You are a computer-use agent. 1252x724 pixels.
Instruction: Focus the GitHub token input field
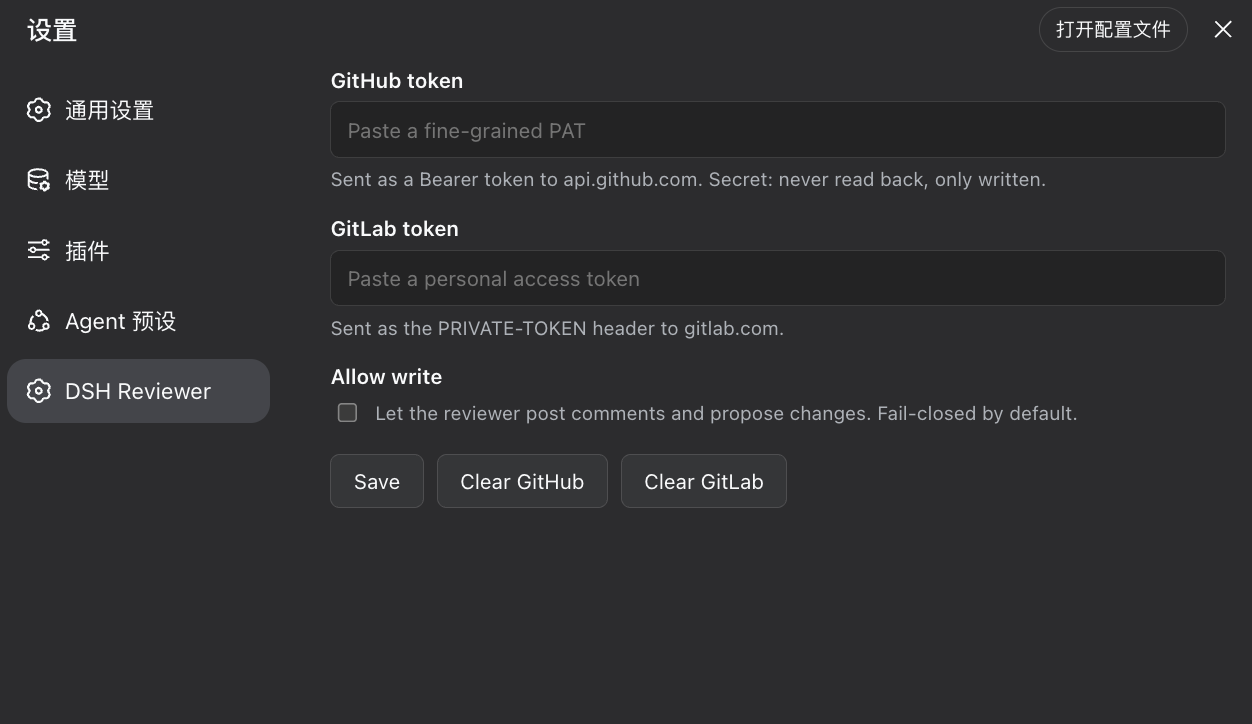pyautogui.click(x=778, y=130)
